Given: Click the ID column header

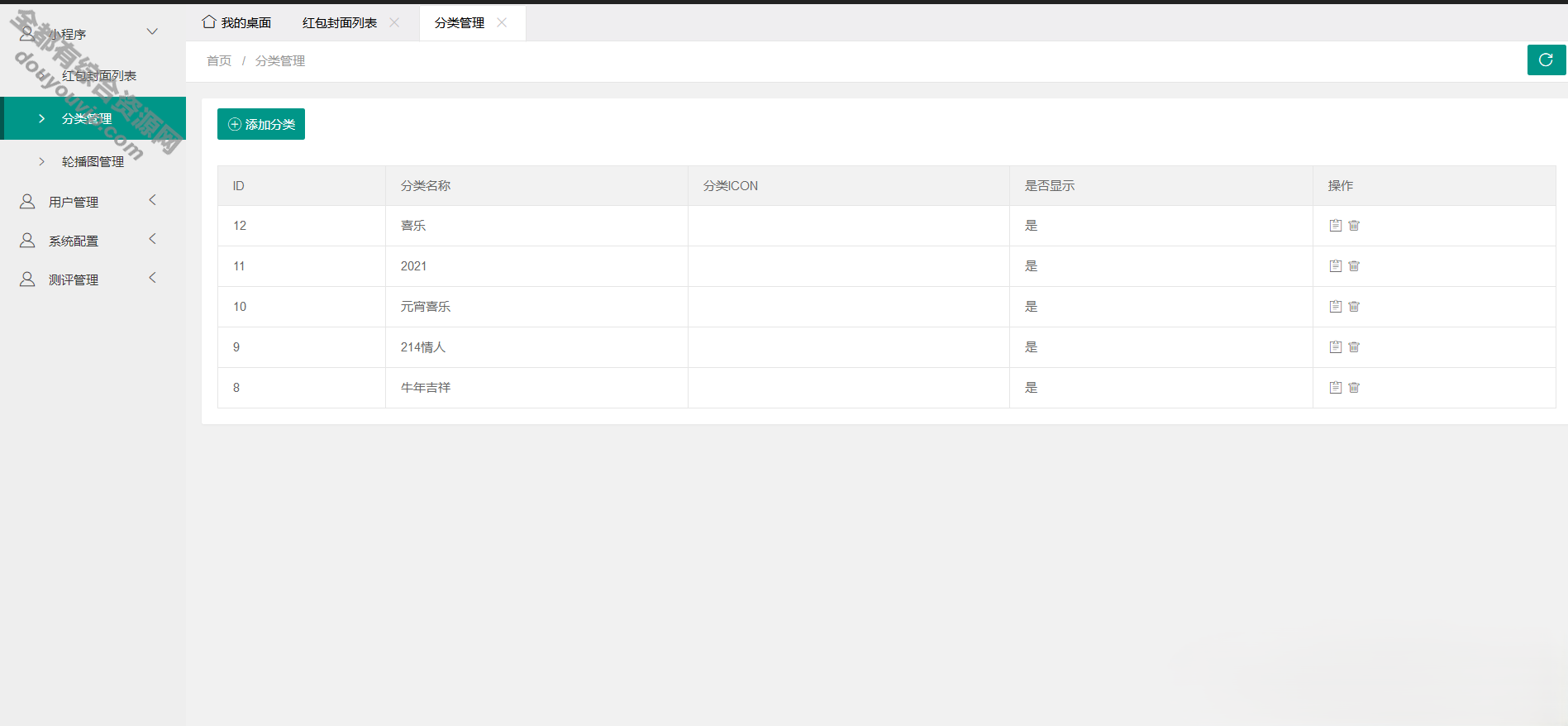Looking at the screenshot, I should [302, 185].
